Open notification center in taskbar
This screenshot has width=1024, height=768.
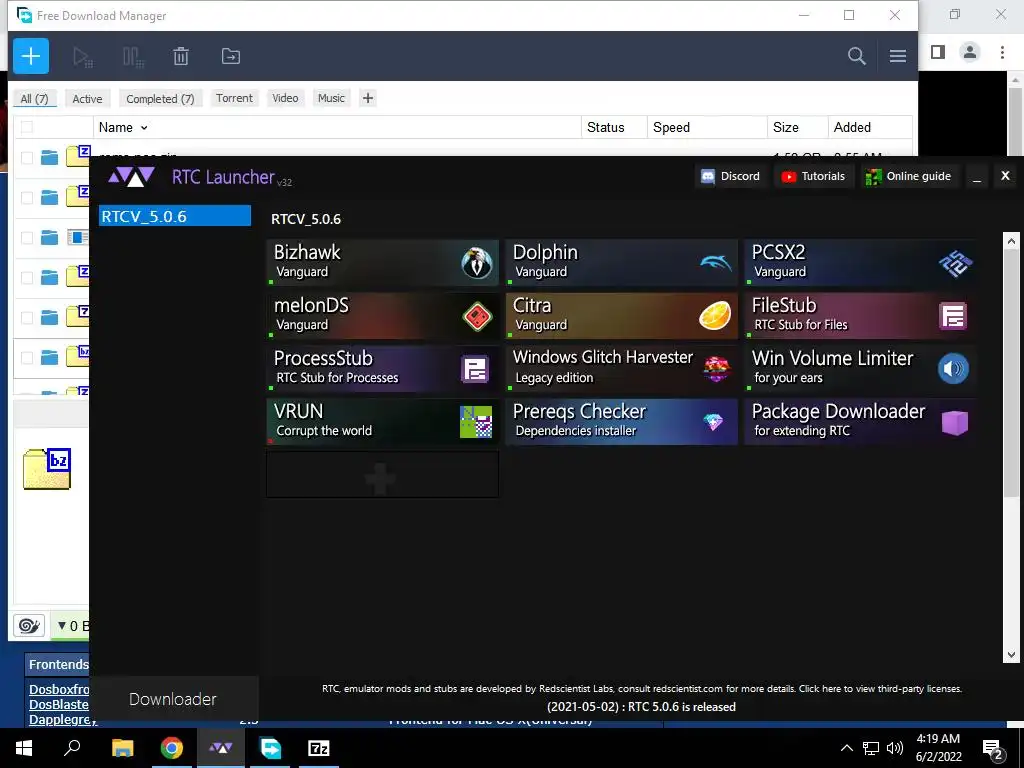(992, 750)
